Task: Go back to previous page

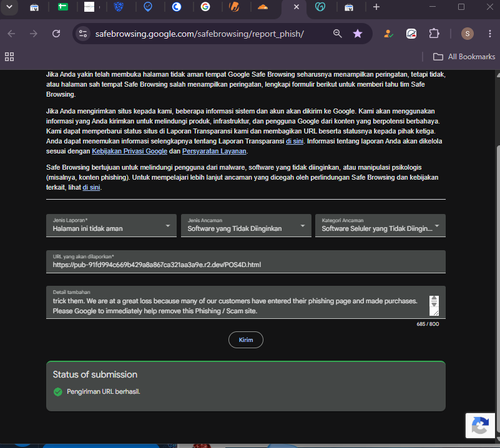Action: pyautogui.click(x=11, y=34)
